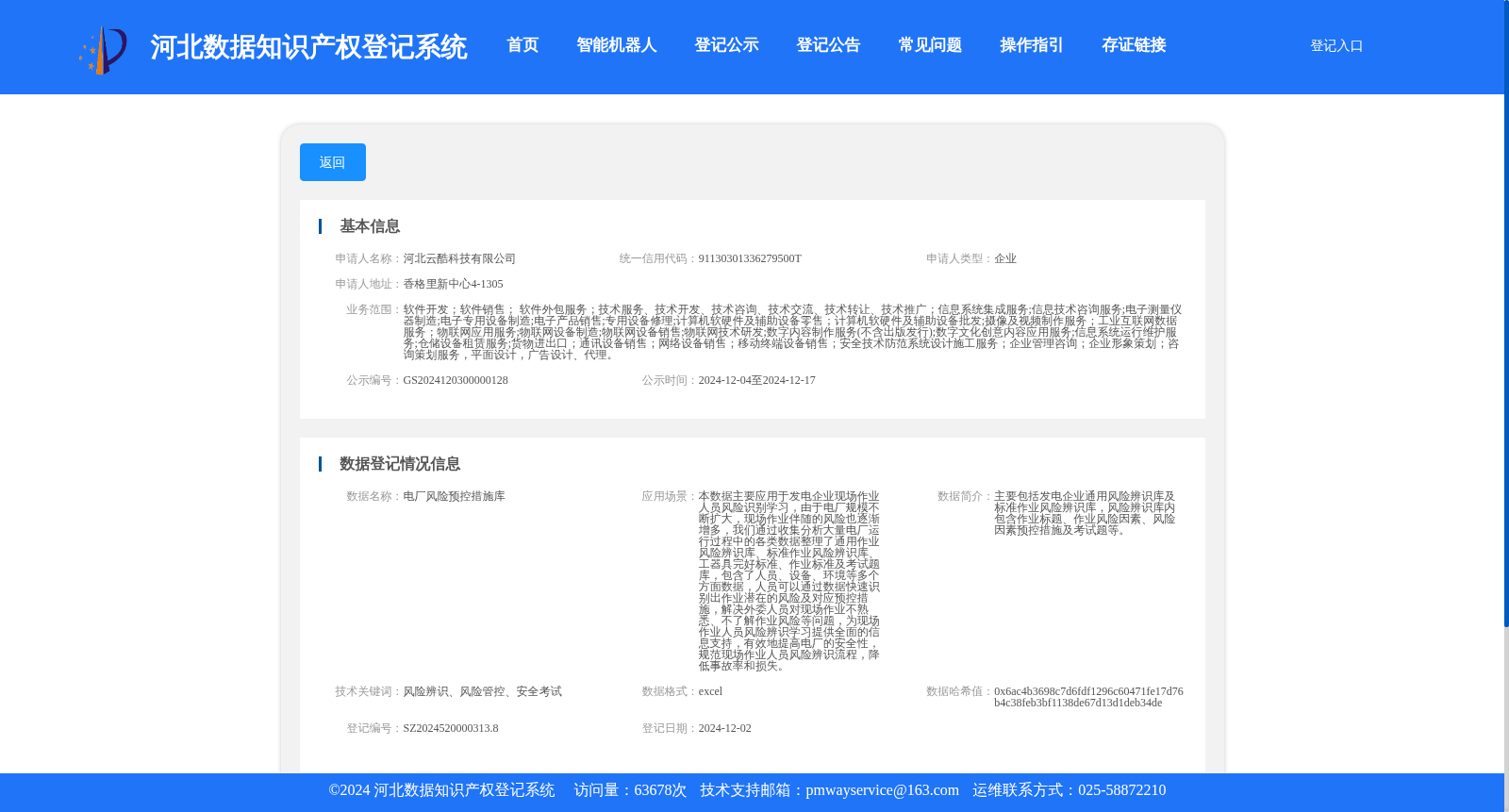
Task: Select data name 电厂风险预控措施库
Action: coord(454,496)
